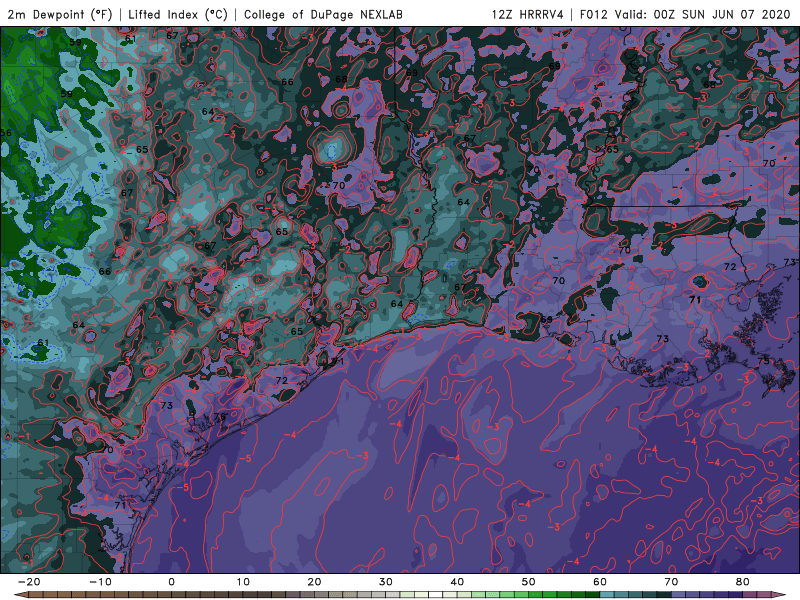Click the '76' dewpoint value on the map
The height and width of the screenshot is (600, 800).
click(x=220, y=417)
